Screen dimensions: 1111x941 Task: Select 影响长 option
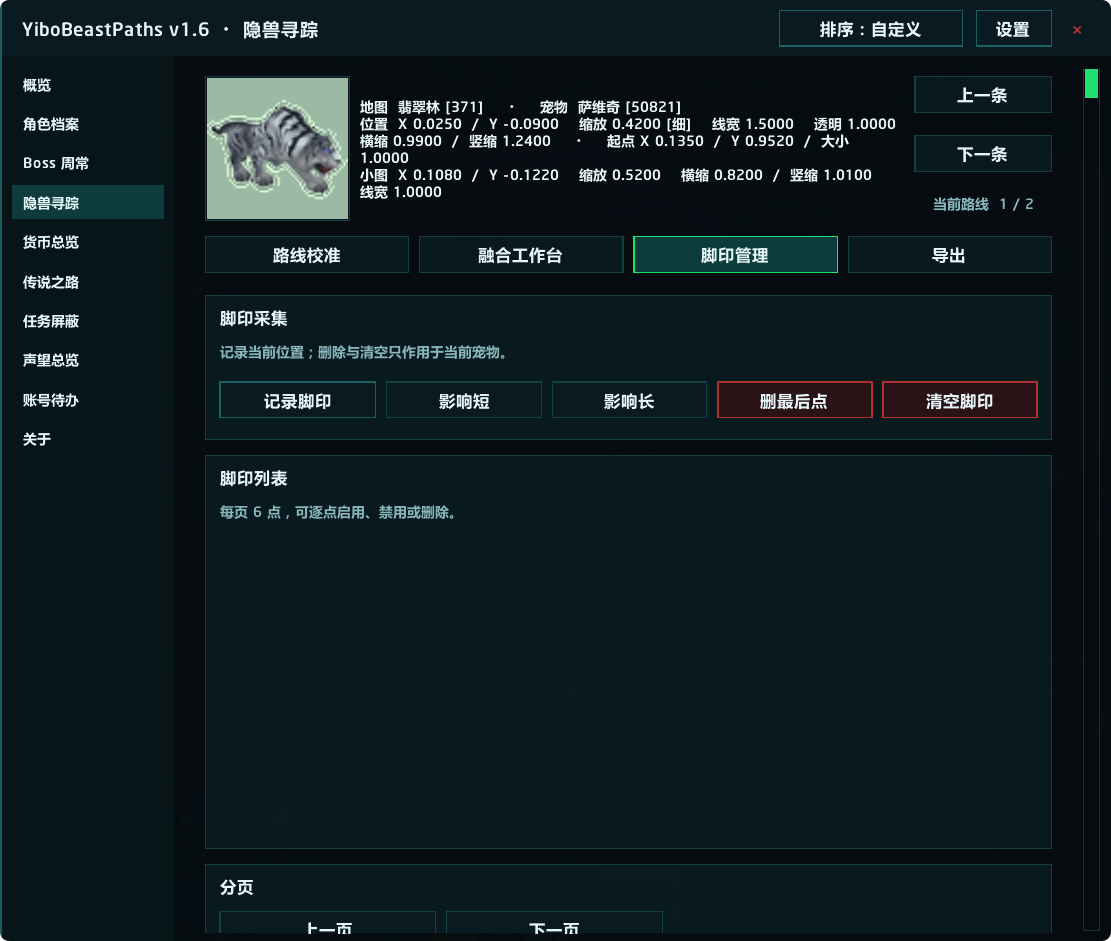[629, 400]
